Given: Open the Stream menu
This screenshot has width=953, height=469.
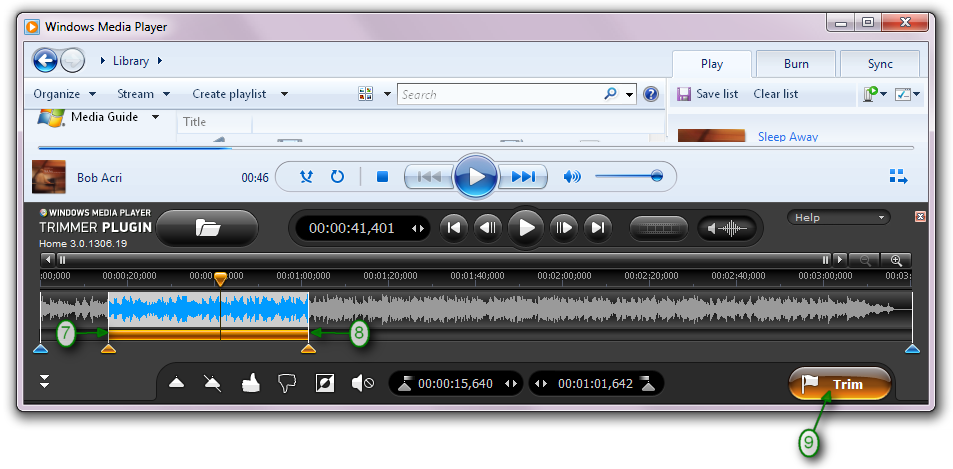Looking at the screenshot, I should click(143, 94).
